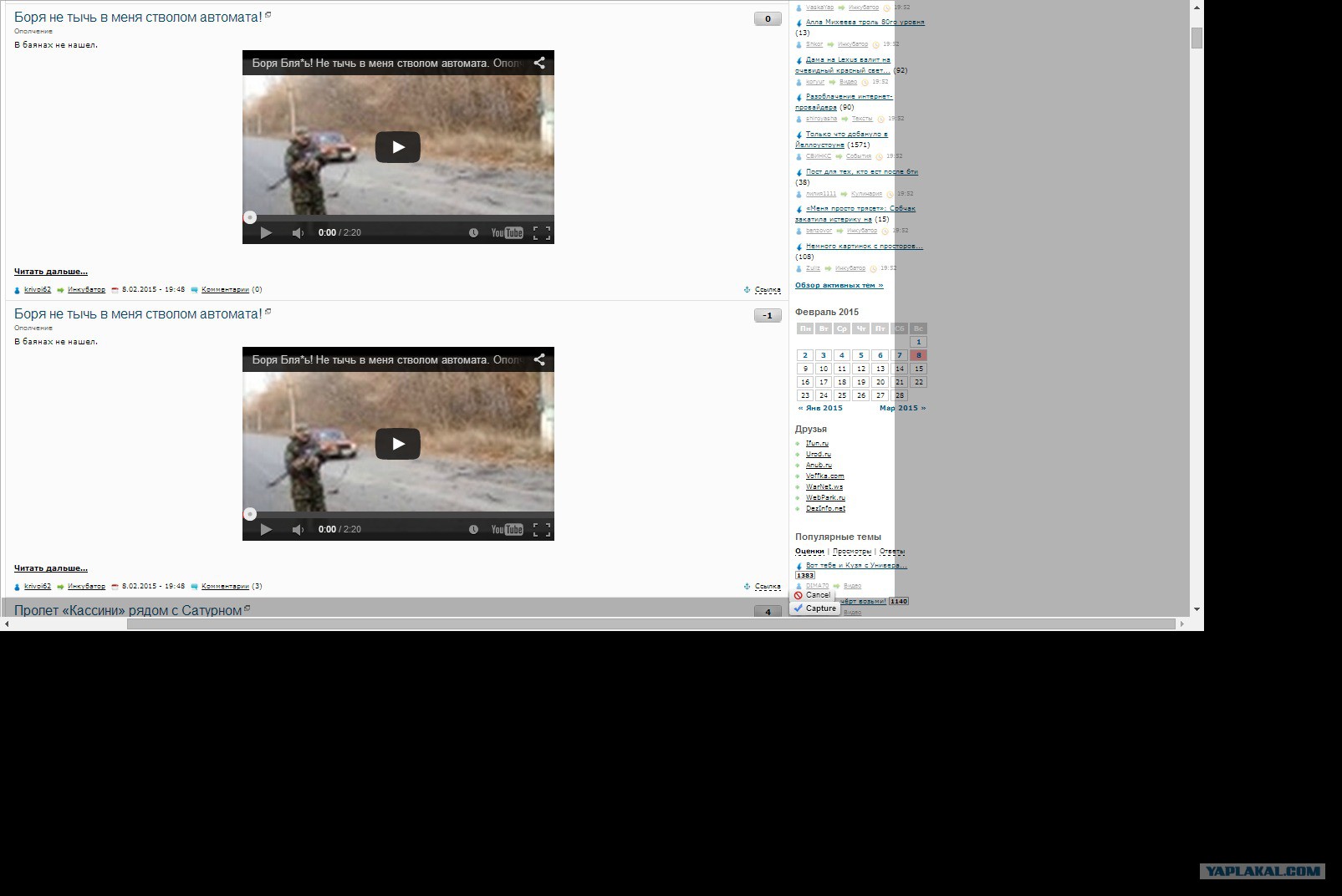Open friend site DezInfo.net

825,508
